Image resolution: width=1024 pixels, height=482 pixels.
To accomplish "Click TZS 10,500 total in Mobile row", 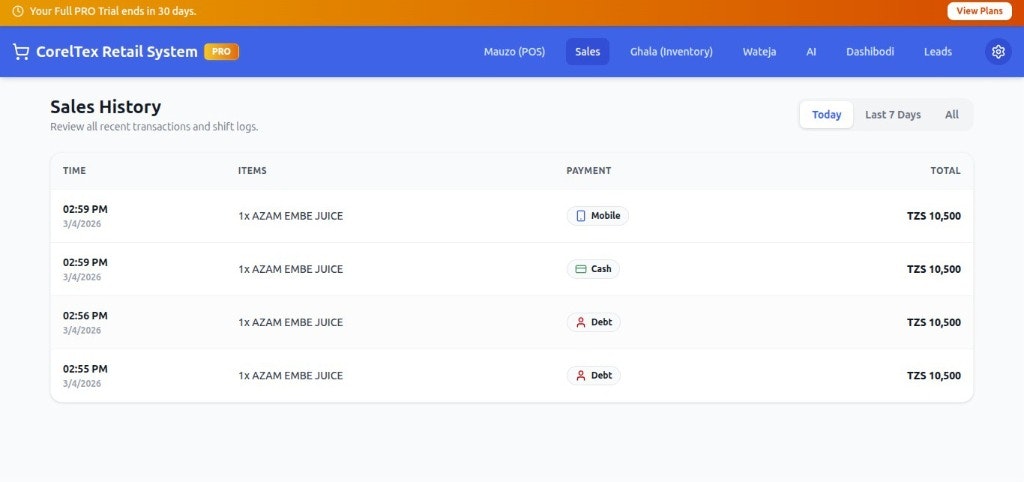I will coord(934,216).
